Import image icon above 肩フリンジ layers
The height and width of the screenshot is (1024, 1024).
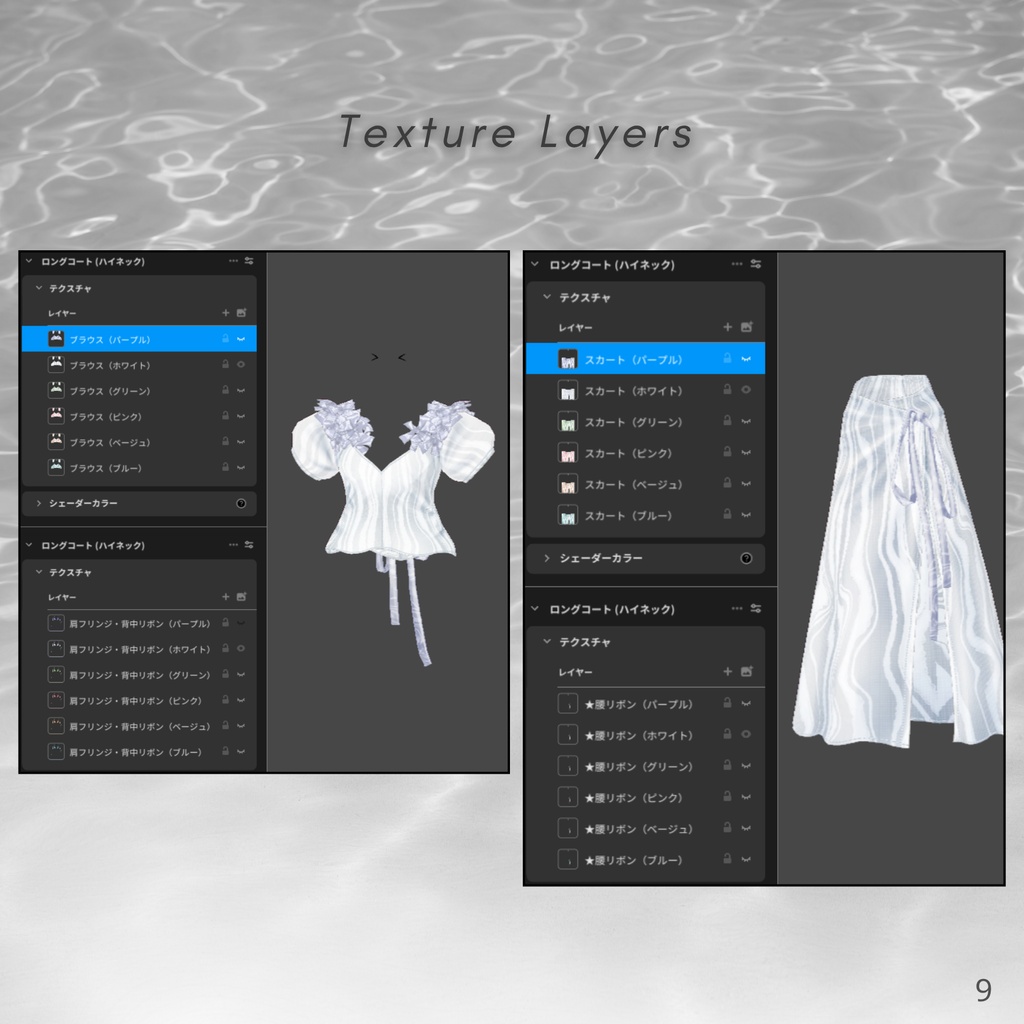(x=241, y=597)
